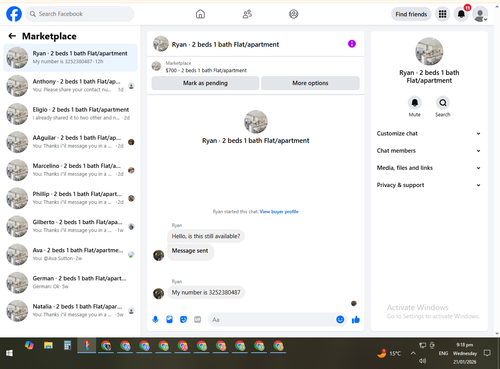
Task: Show hidden system tray icons
Action: [x=413, y=353]
